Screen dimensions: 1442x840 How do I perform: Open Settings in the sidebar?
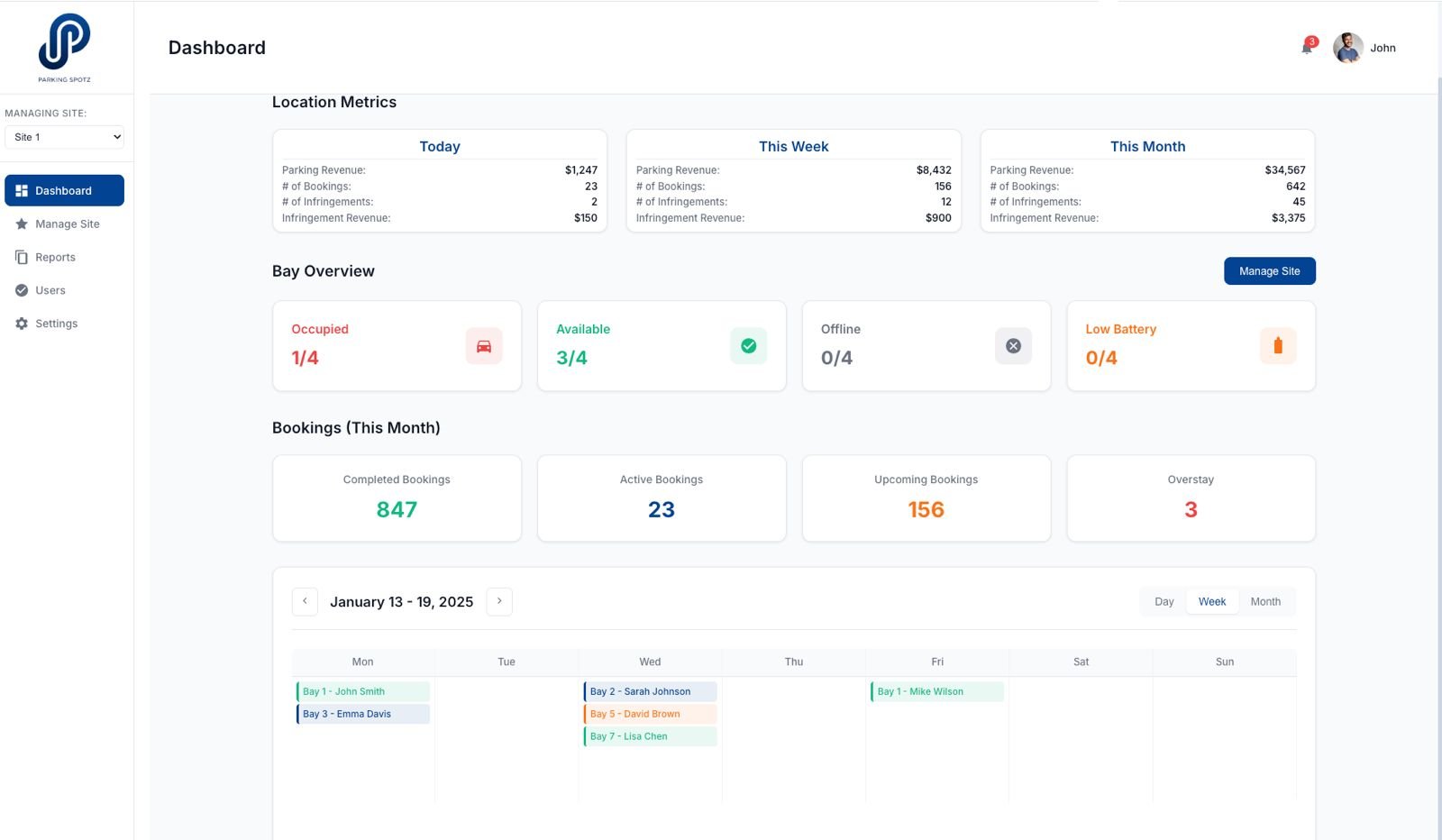click(64, 324)
